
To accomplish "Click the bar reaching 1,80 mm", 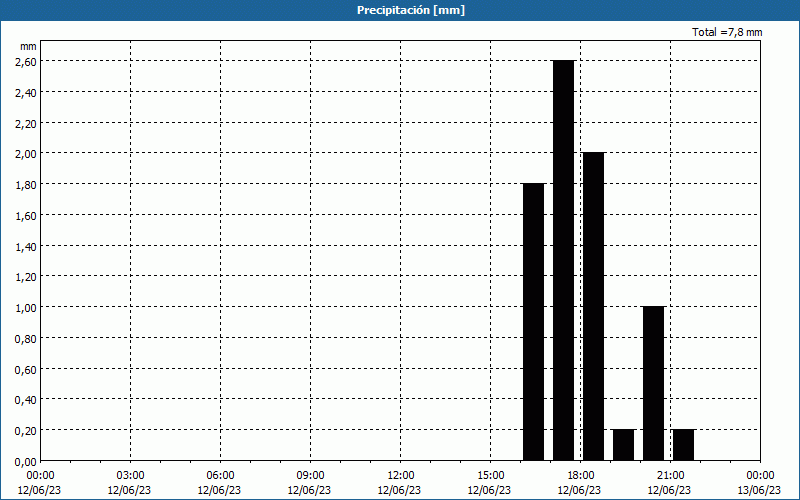I will (534, 322).
